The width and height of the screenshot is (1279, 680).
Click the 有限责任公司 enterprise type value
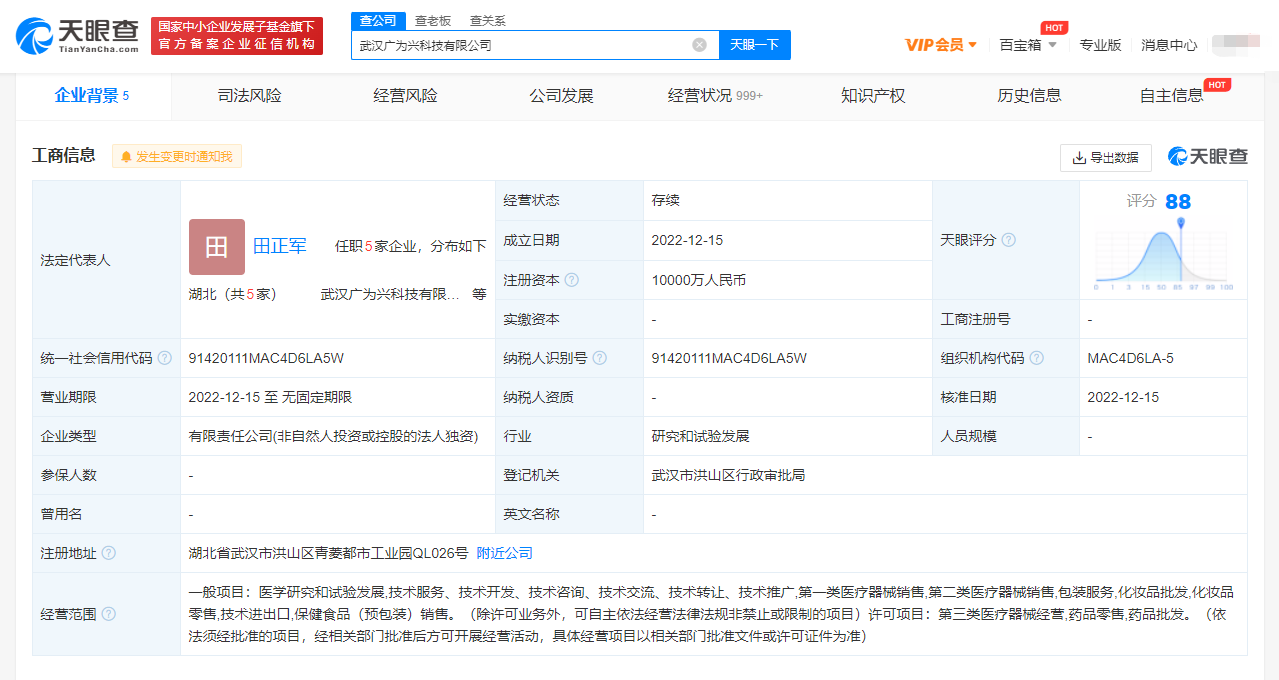[333, 437]
